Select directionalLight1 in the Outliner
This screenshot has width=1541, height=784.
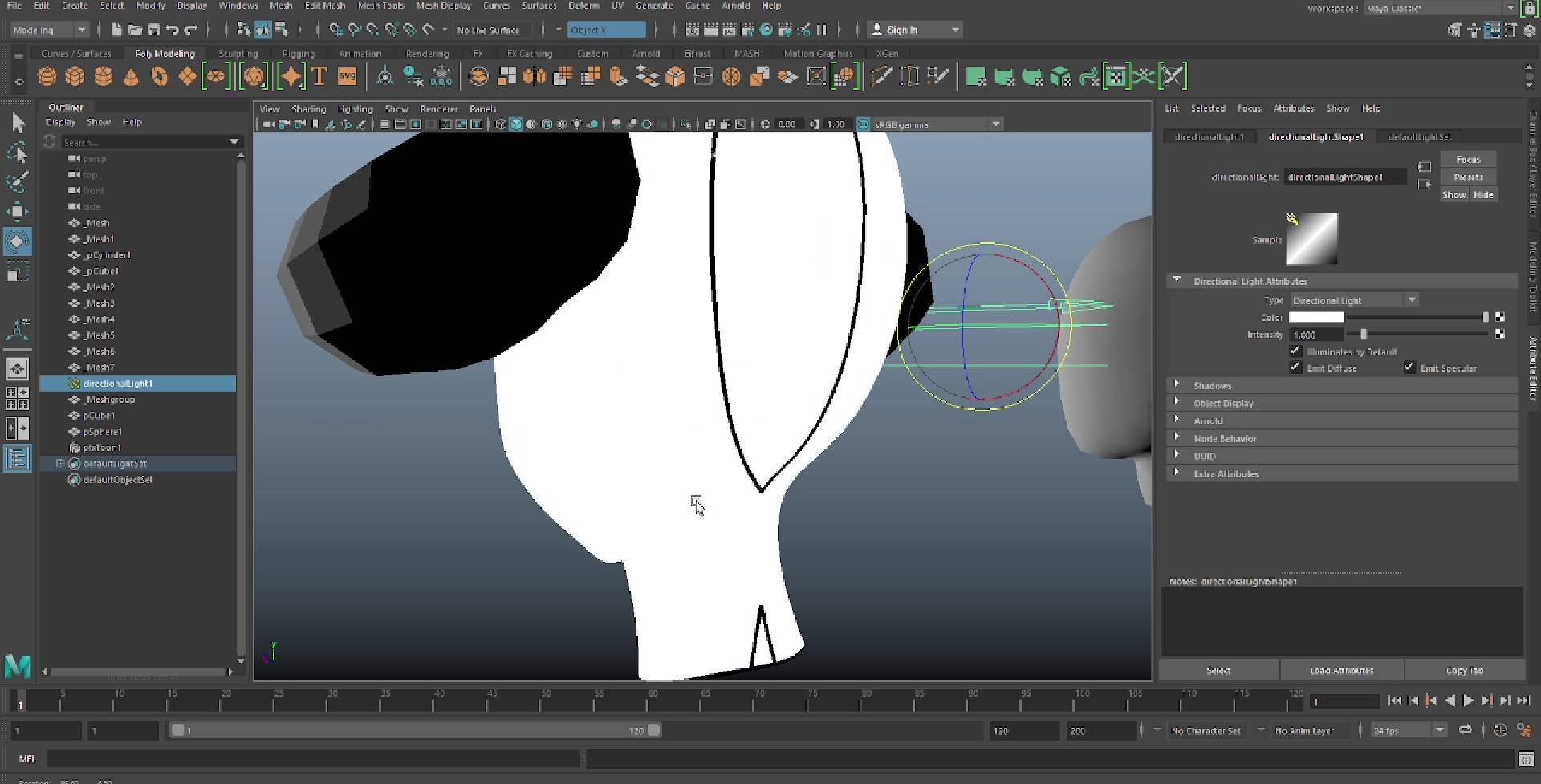116,383
